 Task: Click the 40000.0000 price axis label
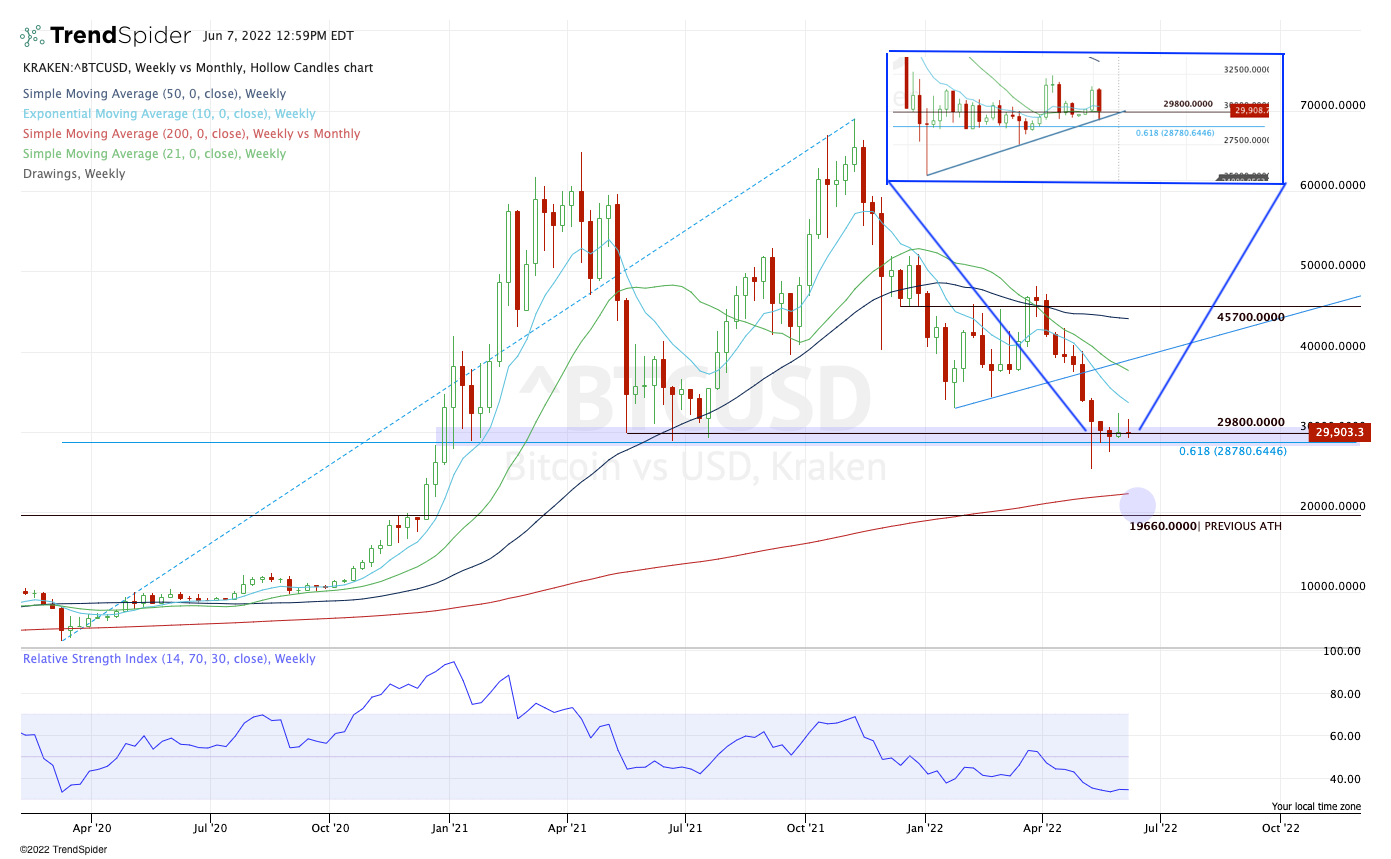(x=1331, y=346)
